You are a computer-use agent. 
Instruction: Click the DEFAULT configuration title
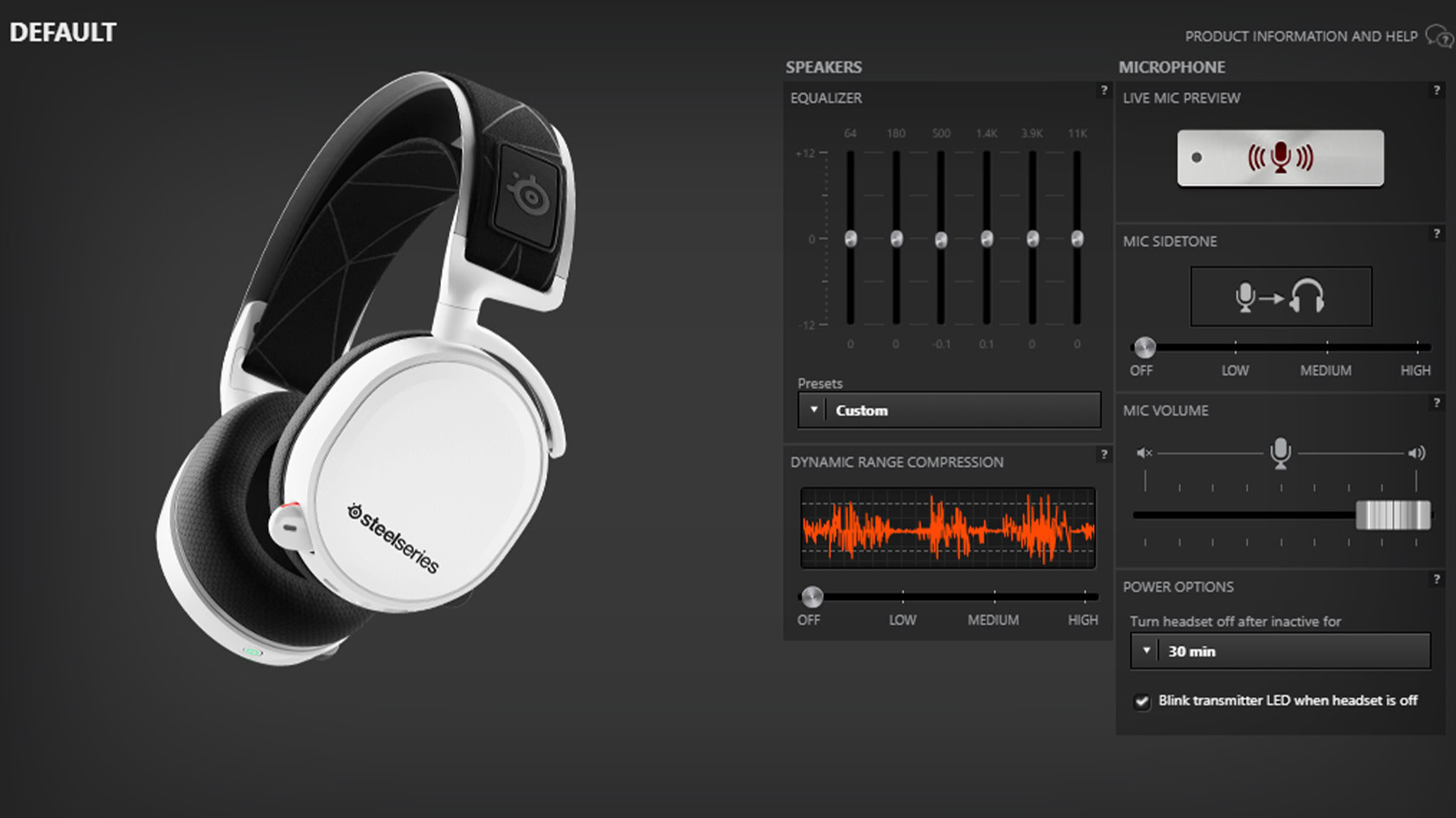pyautogui.click(x=63, y=33)
